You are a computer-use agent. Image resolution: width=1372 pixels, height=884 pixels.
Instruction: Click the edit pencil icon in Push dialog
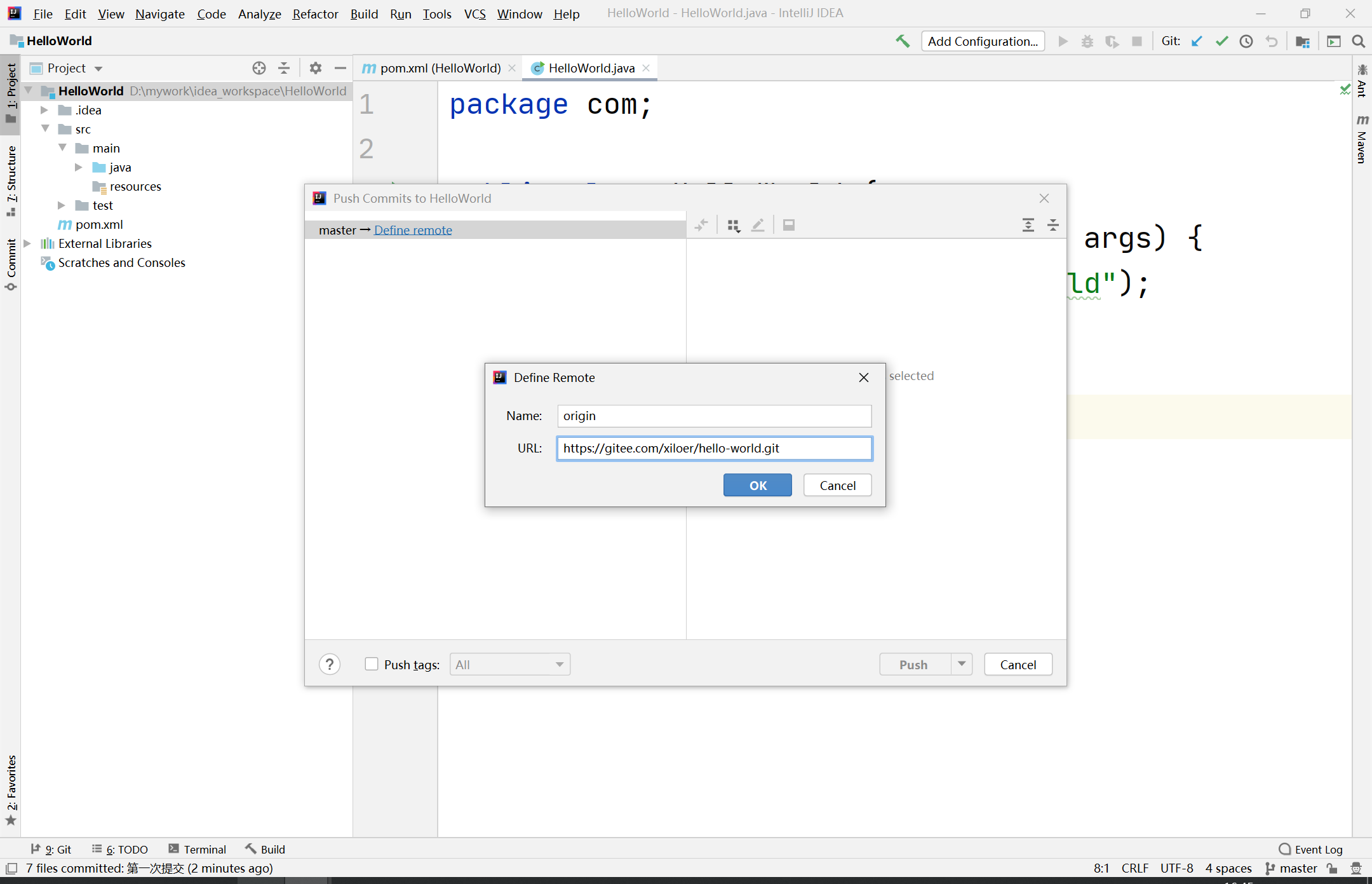(758, 225)
